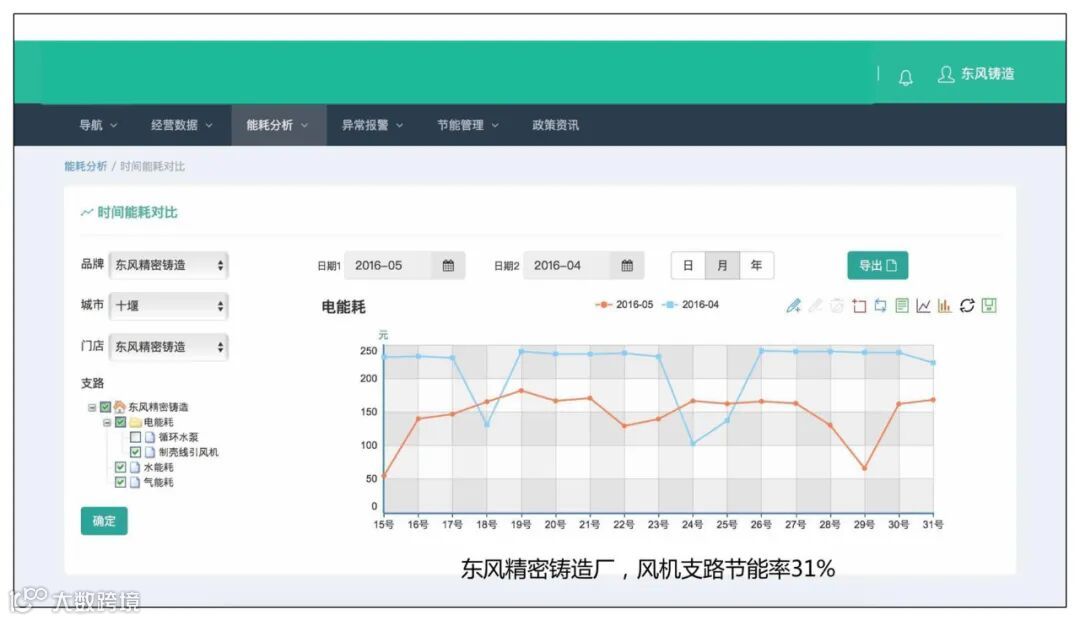Open the 导航 menu
The image size is (1080, 621).
click(98, 125)
